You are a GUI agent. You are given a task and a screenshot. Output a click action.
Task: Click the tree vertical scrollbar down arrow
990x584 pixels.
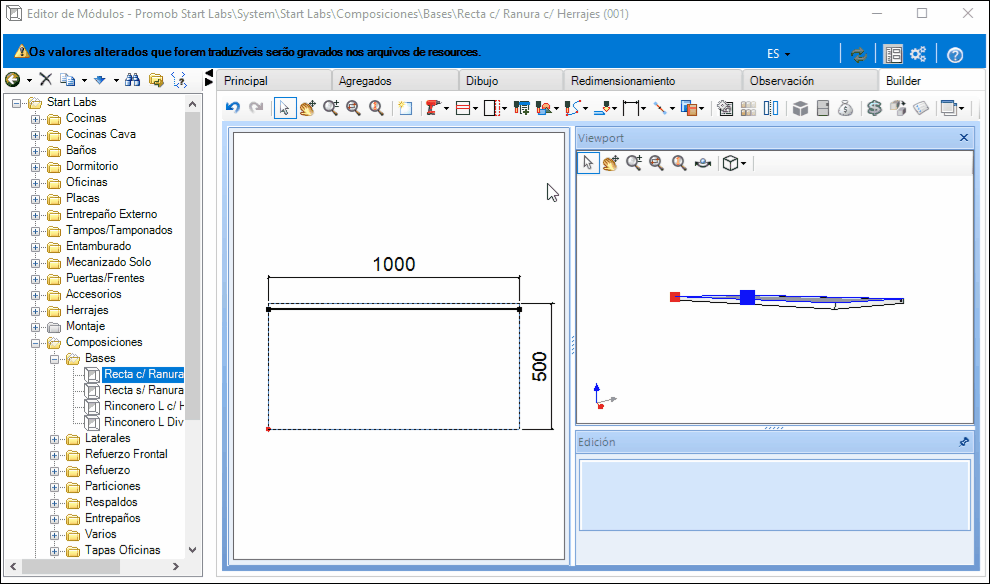[x=193, y=550]
